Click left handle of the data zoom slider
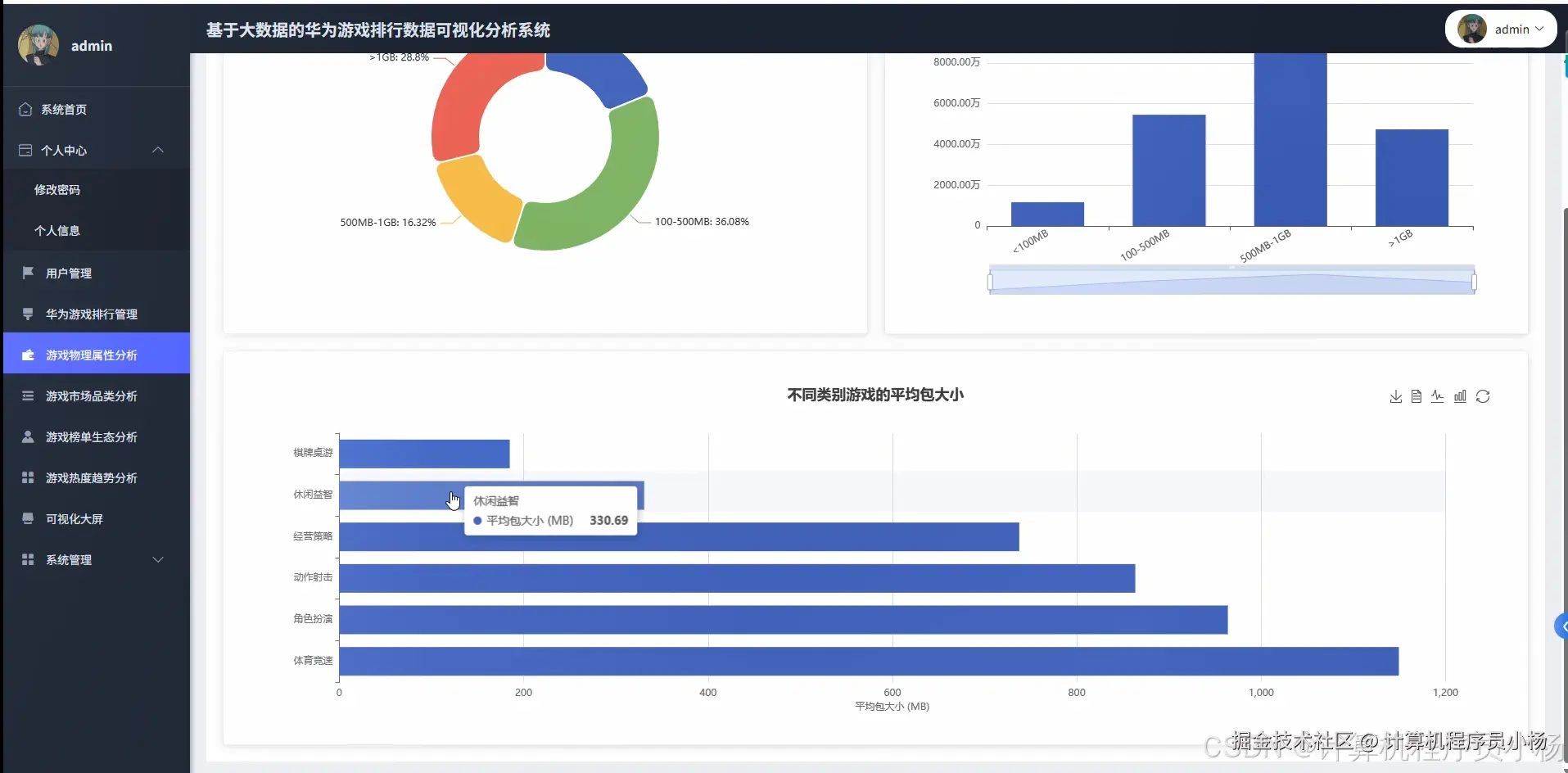Screen dimensions: 1568x773 [990, 283]
